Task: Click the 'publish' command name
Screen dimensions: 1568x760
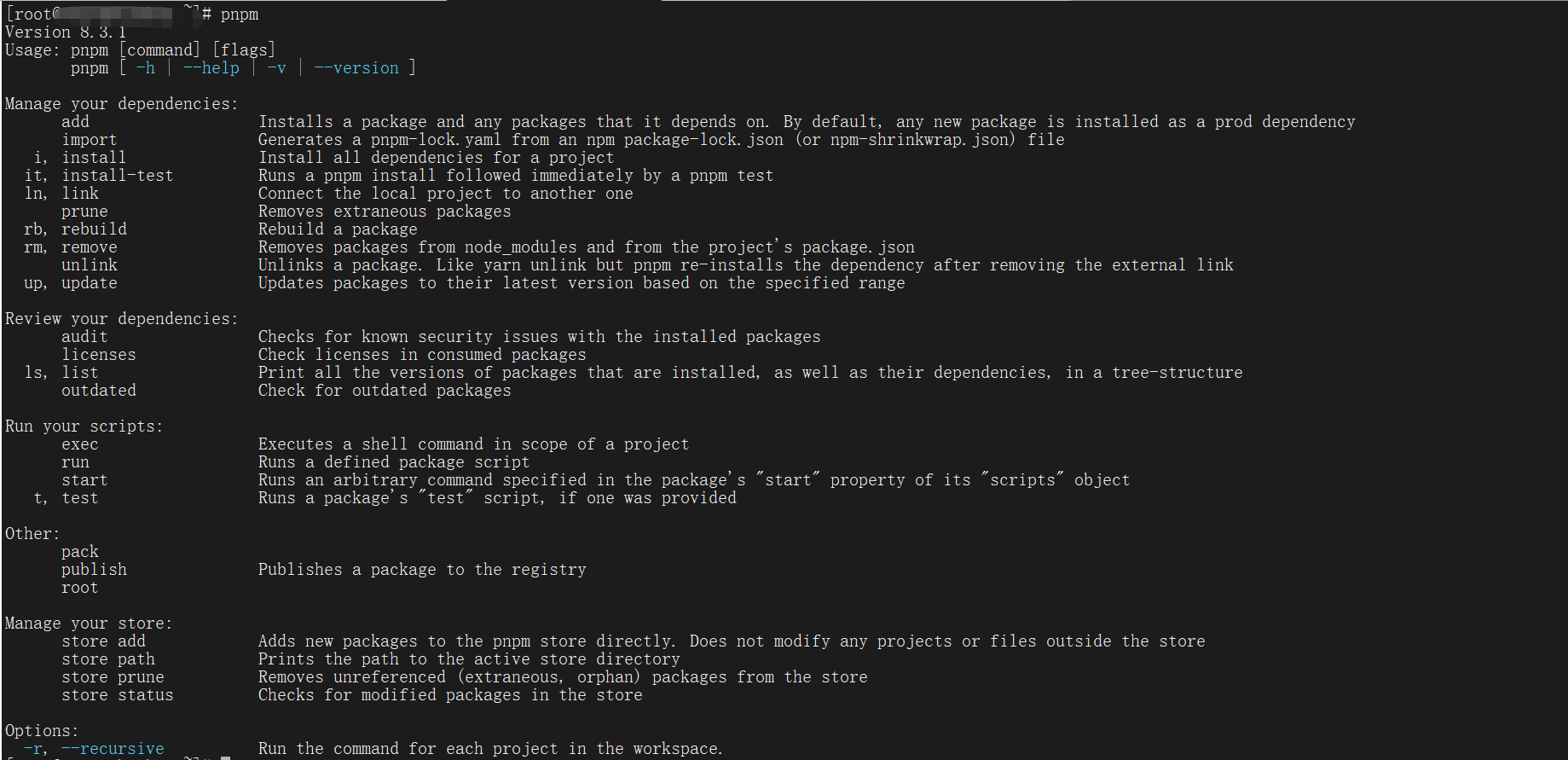Action: click(x=94, y=570)
